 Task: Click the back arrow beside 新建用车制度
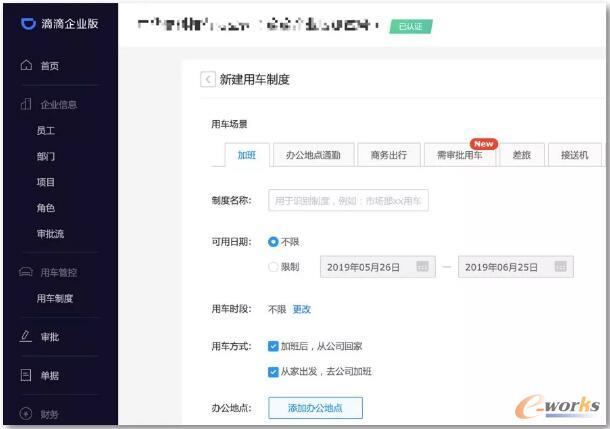tap(208, 80)
